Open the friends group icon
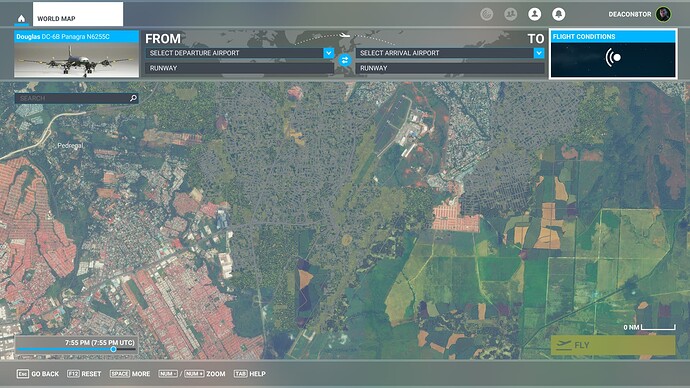Screen dimensions: 690x388 tap(510, 14)
